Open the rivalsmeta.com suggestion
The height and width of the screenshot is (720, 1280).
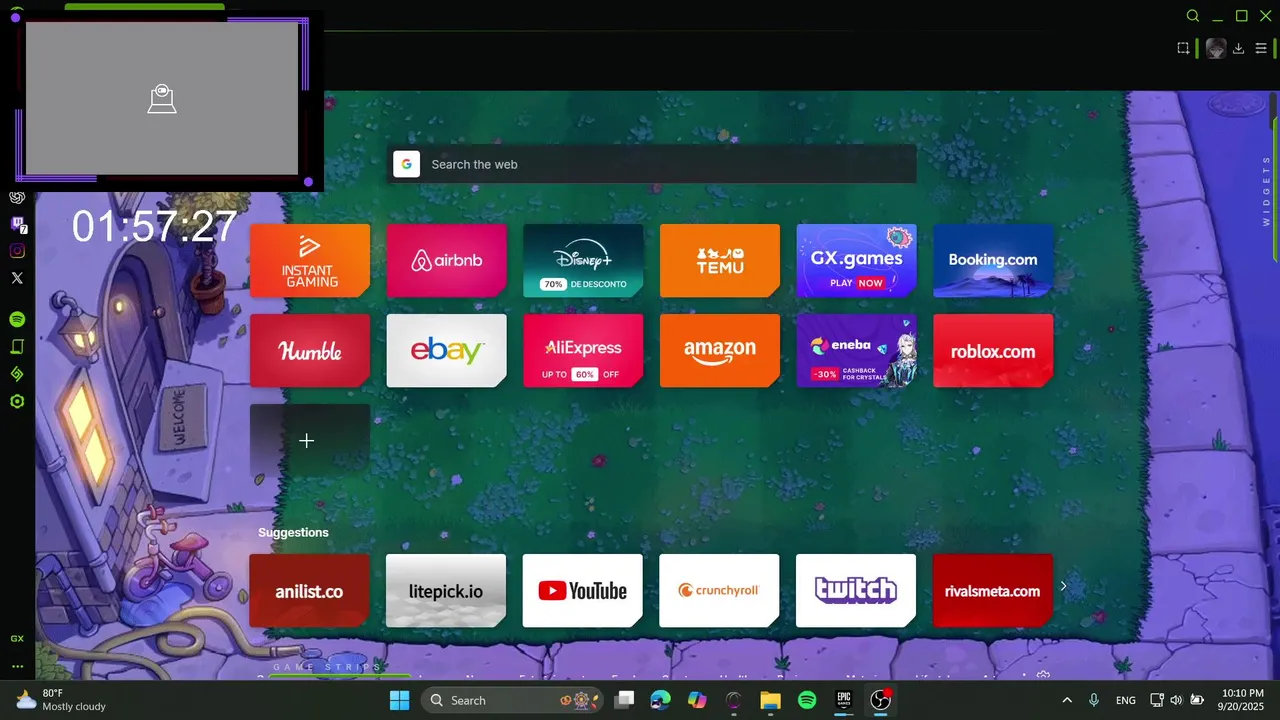coord(992,591)
